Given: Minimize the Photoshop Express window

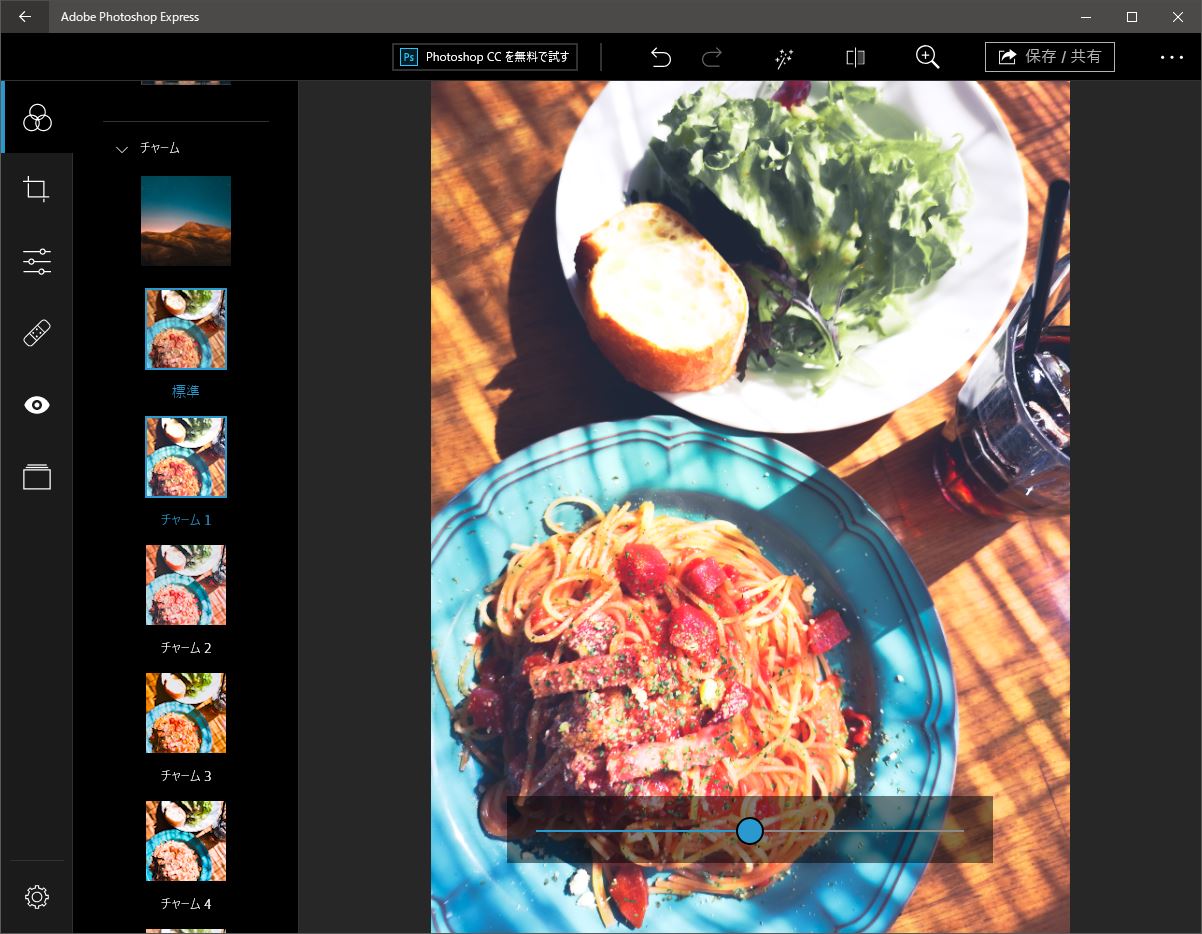Looking at the screenshot, I should coord(1086,17).
